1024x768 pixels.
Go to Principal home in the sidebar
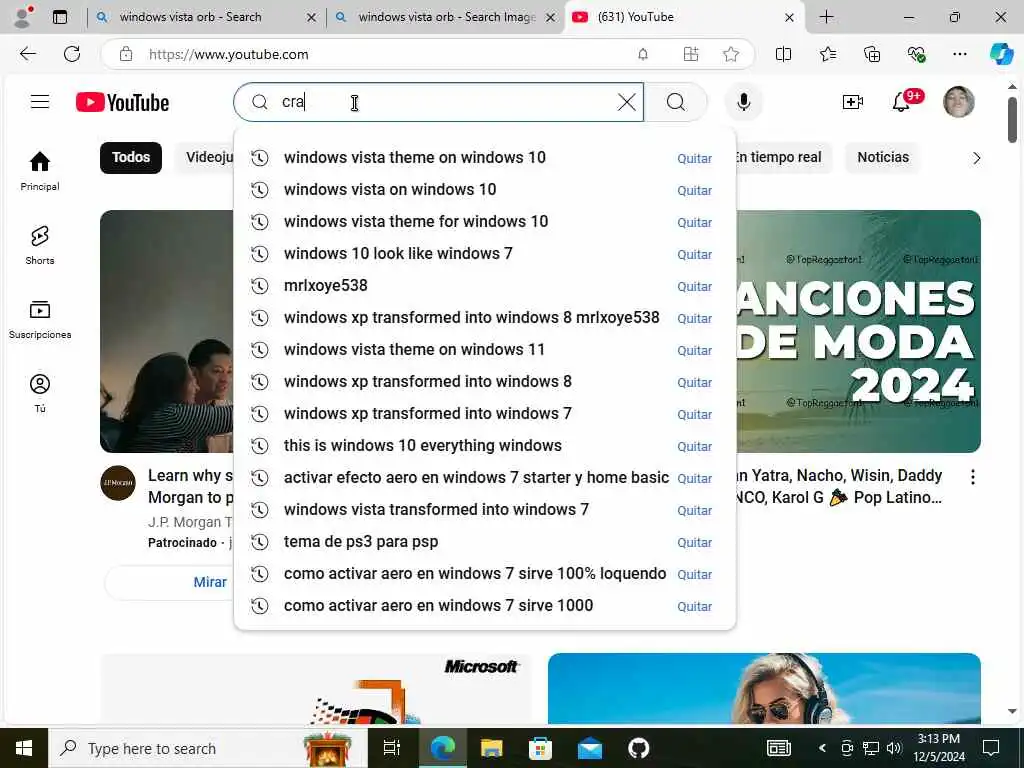point(40,171)
